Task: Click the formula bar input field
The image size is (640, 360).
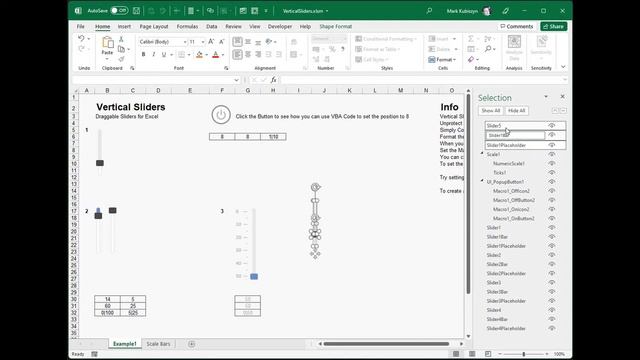Action: pos(422,80)
